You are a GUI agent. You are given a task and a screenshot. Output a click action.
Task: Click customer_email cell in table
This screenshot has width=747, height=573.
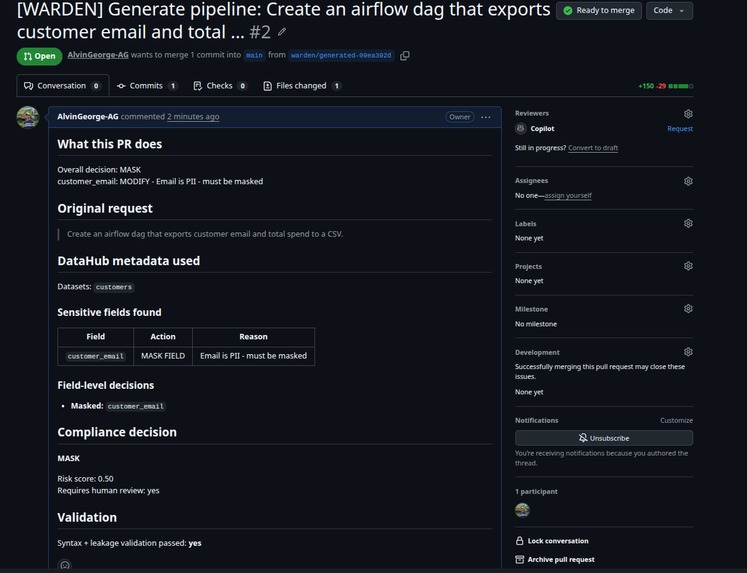[x=96, y=356]
